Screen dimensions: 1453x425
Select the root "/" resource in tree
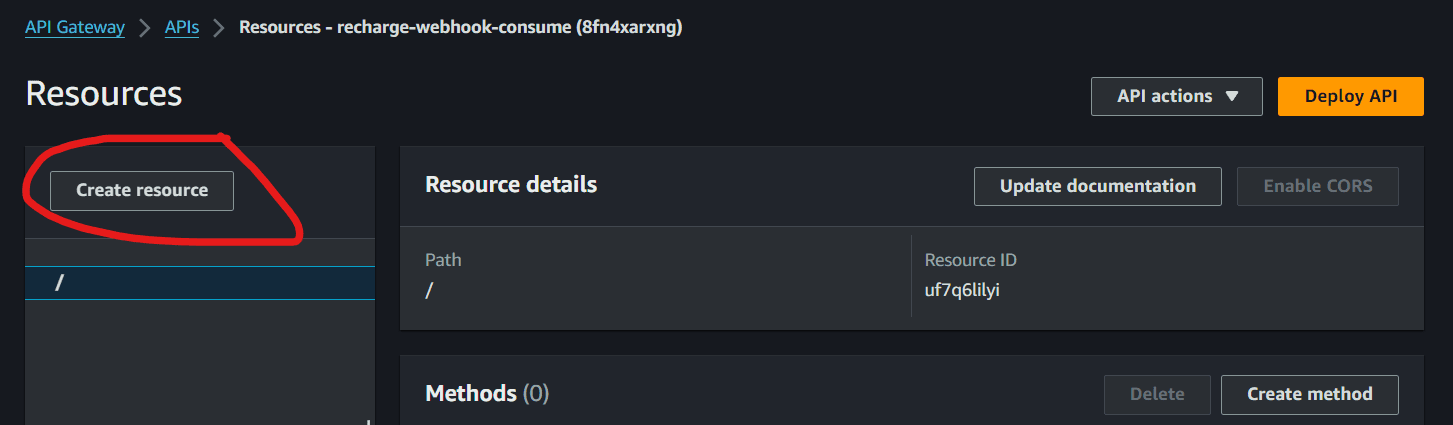point(200,283)
